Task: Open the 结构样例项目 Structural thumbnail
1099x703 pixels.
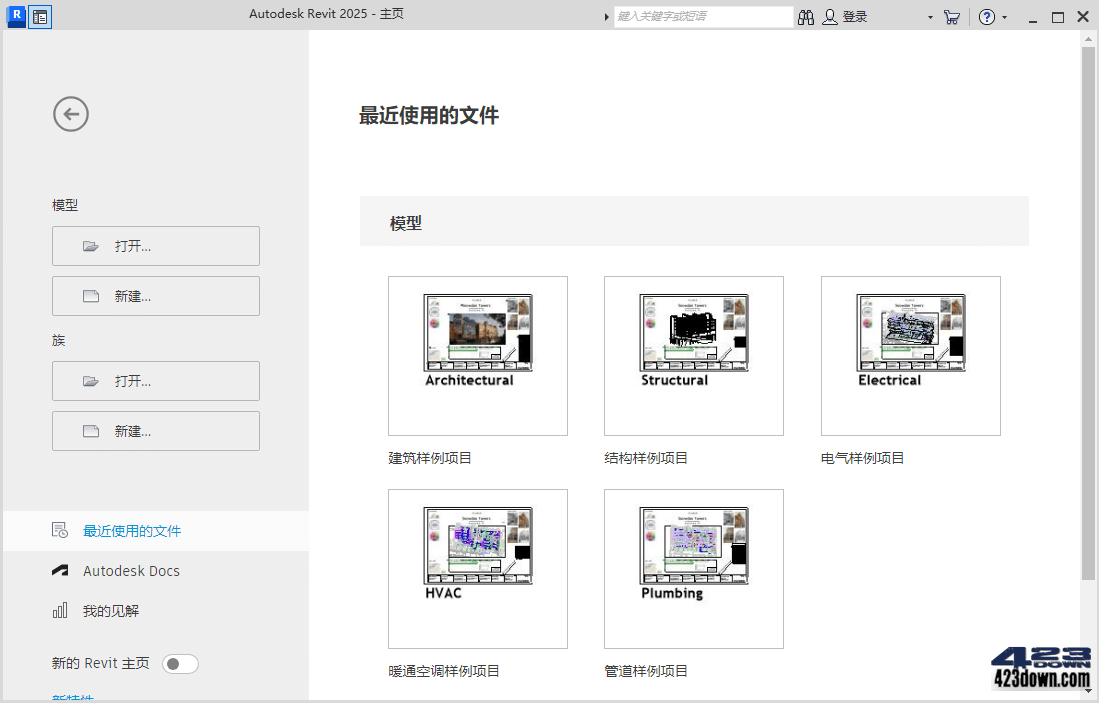Action: pyautogui.click(x=693, y=355)
